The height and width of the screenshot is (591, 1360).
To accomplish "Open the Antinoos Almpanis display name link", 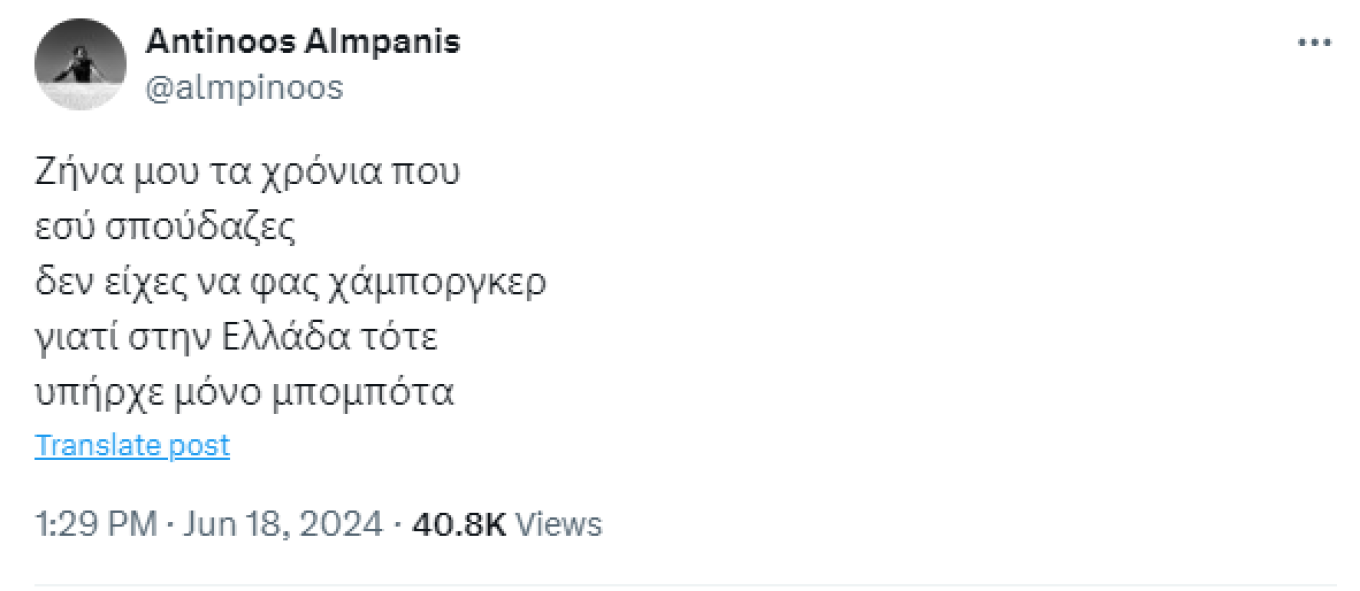I will pyautogui.click(x=303, y=41).
